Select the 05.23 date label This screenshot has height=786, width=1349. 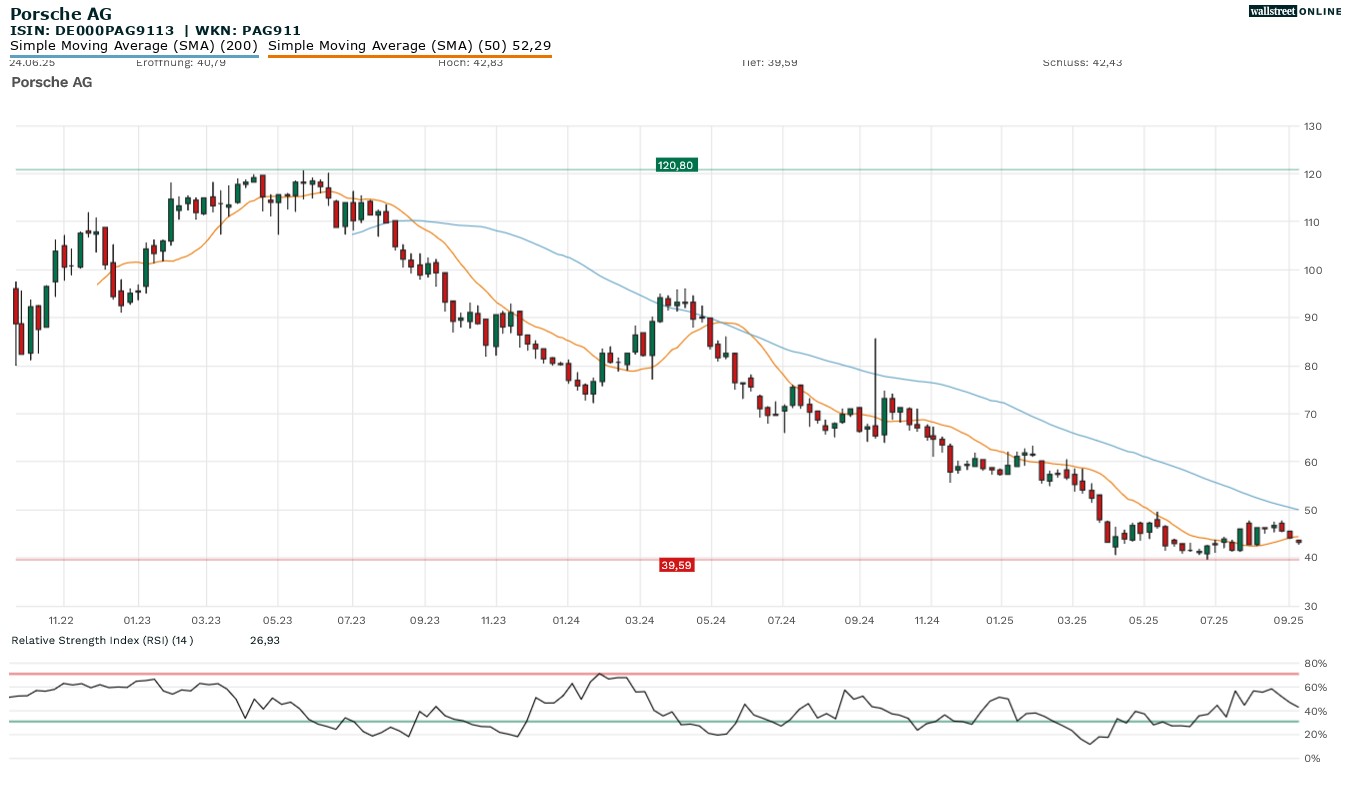point(278,620)
